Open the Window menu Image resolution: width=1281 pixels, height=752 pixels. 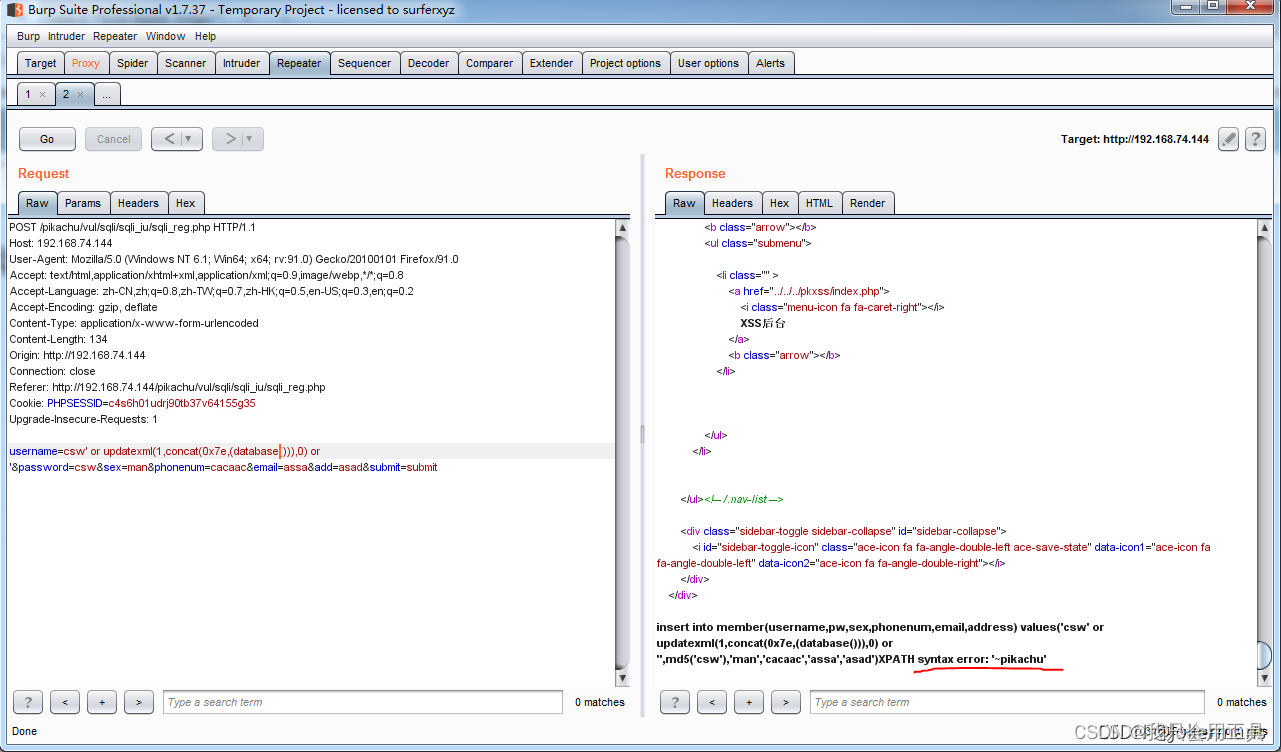165,36
